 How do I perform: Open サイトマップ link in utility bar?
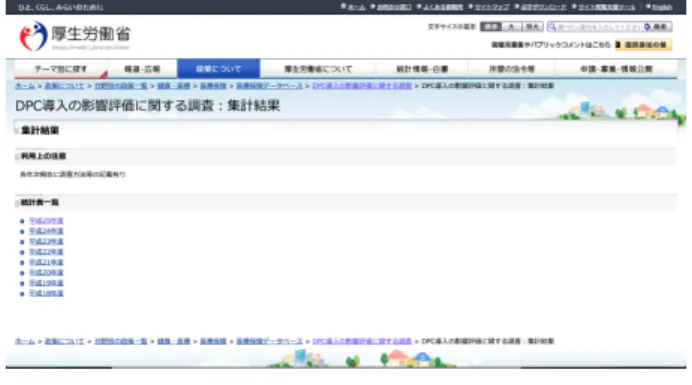click(x=491, y=7)
